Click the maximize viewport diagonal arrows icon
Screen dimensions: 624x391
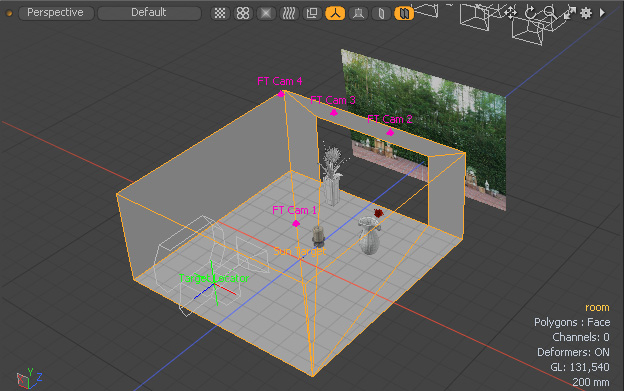[x=569, y=13]
